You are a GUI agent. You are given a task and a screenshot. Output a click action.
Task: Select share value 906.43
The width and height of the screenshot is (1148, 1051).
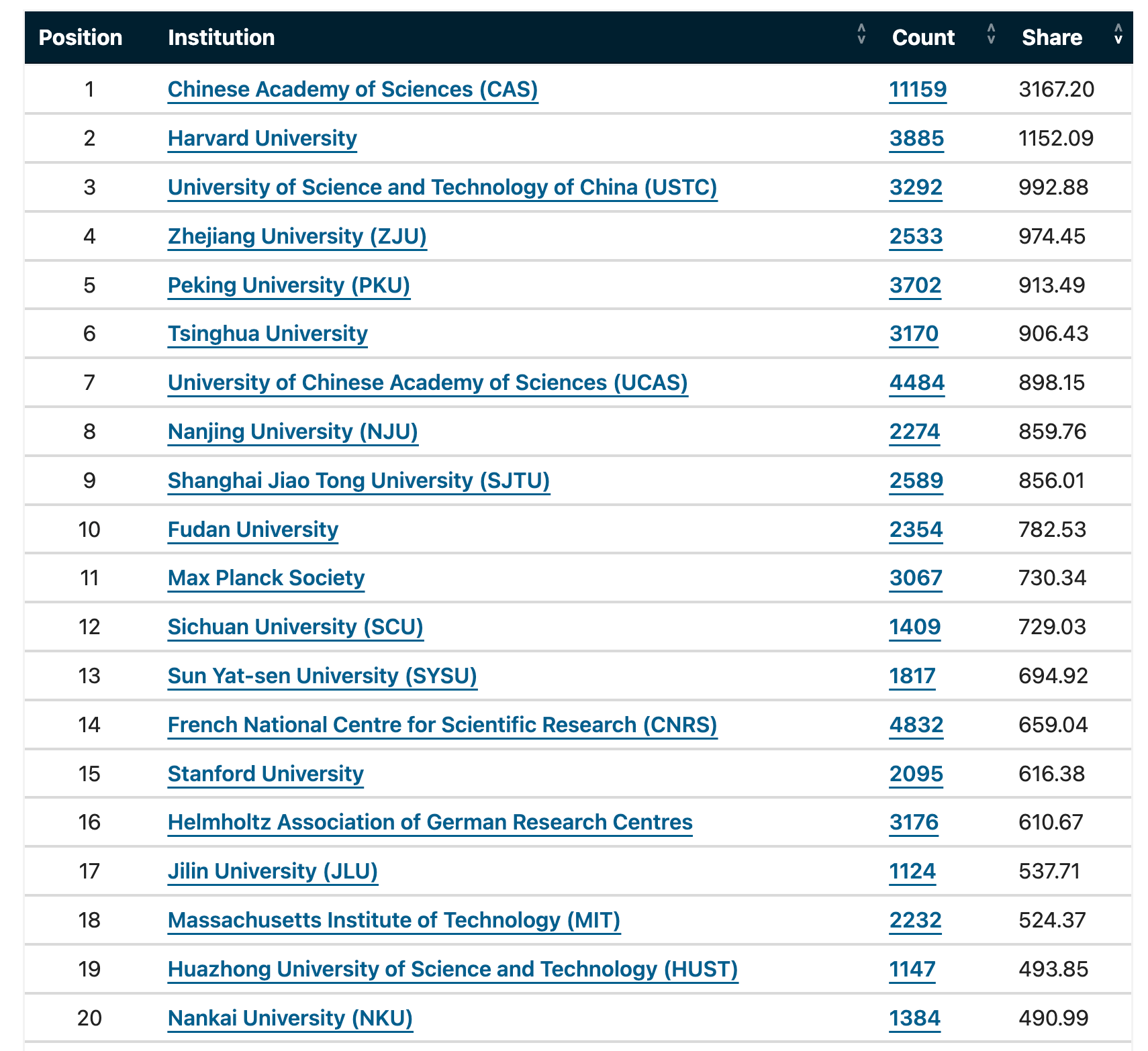coord(1053,334)
